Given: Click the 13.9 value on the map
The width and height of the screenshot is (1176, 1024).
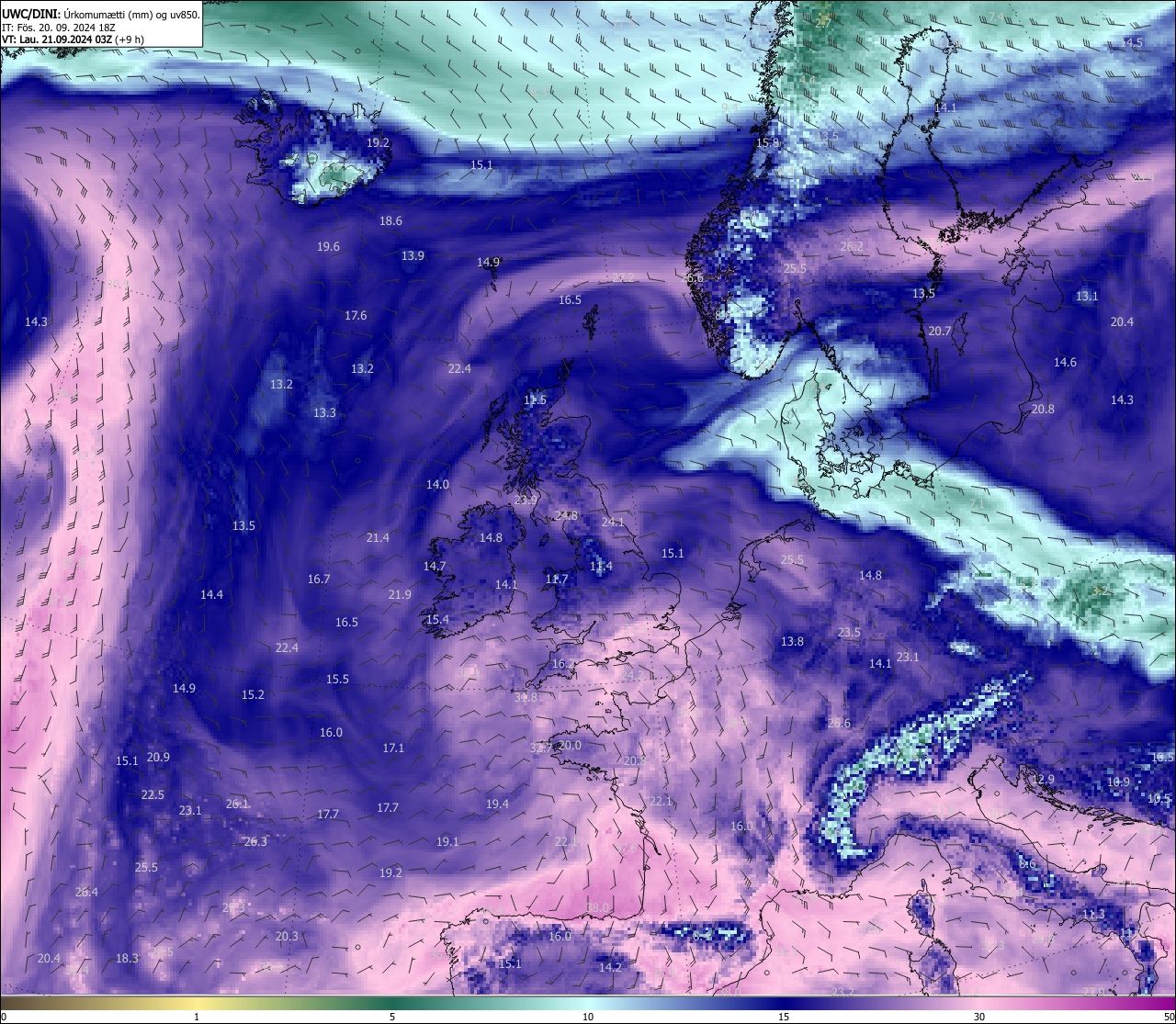Looking at the screenshot, I should (413, 255).
